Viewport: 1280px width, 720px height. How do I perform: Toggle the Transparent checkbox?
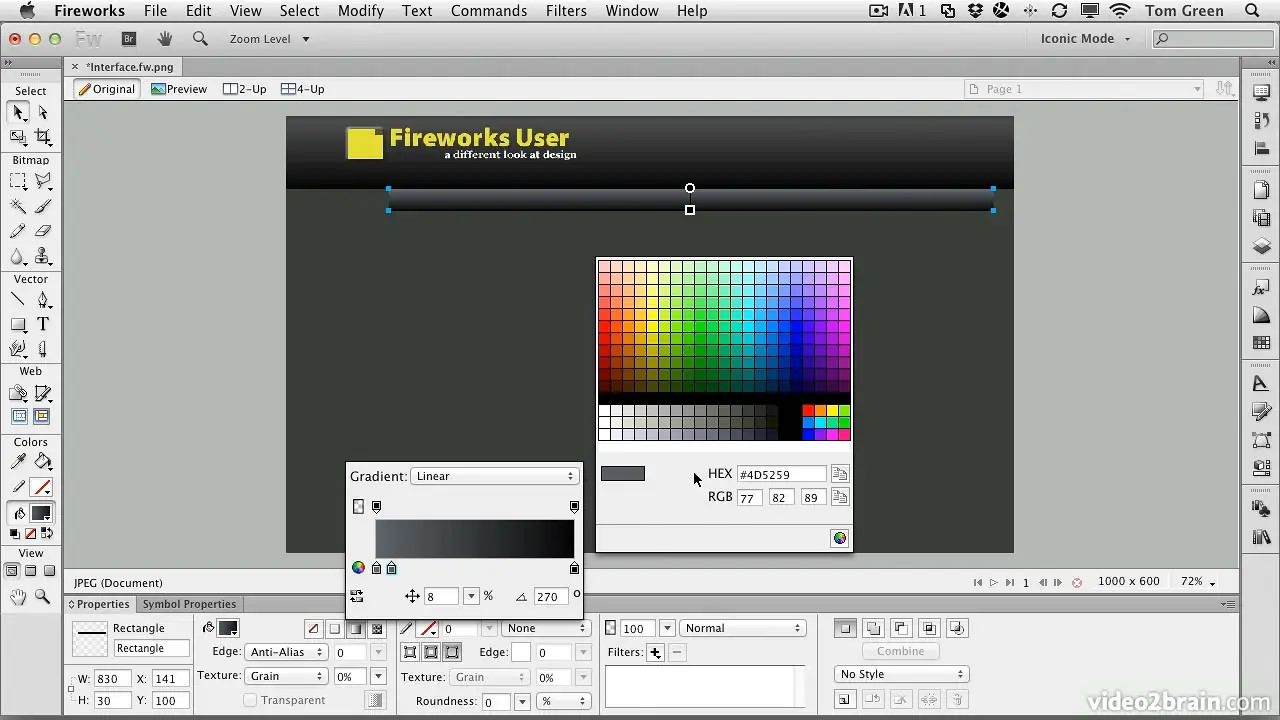(250, 700)
